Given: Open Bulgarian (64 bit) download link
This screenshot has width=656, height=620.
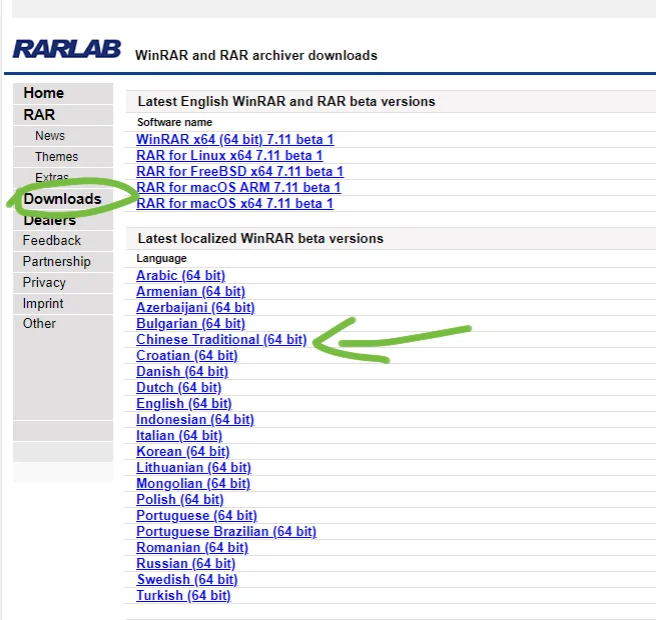Looking at the screenshot, I should (x=191, y=323).
